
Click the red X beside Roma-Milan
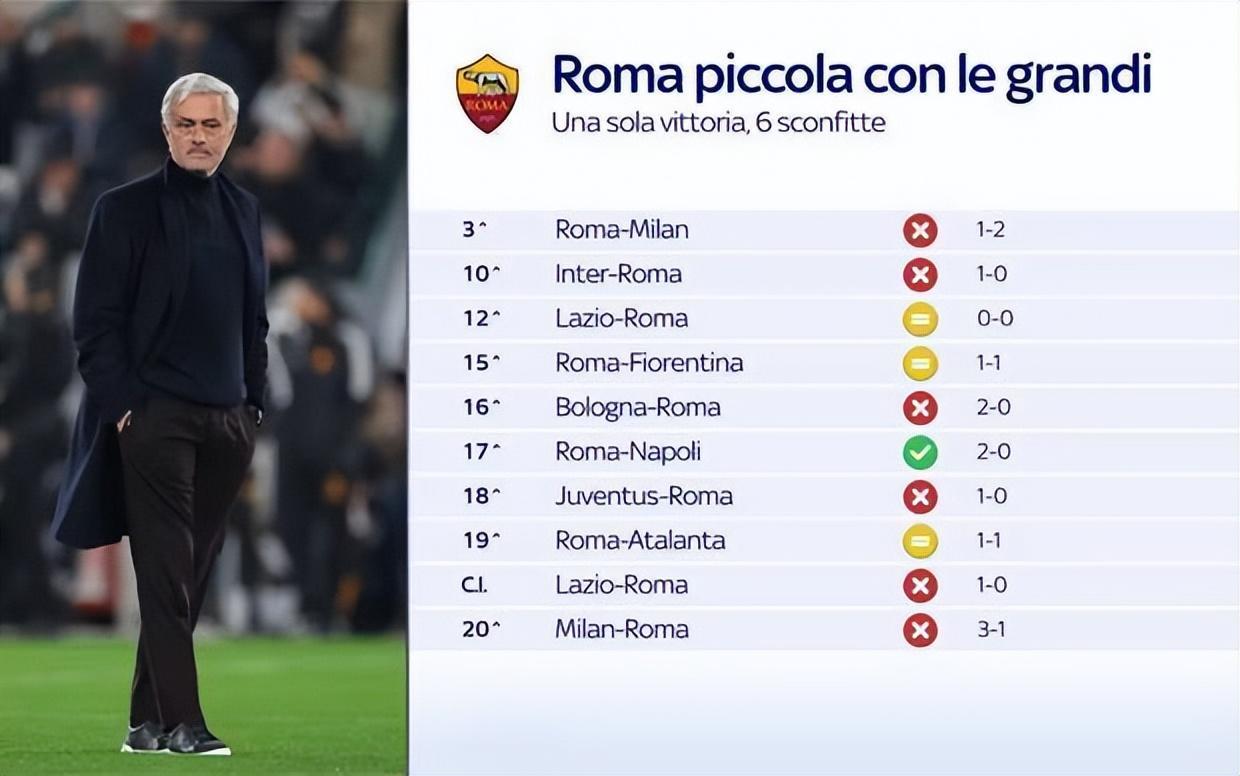920,231
